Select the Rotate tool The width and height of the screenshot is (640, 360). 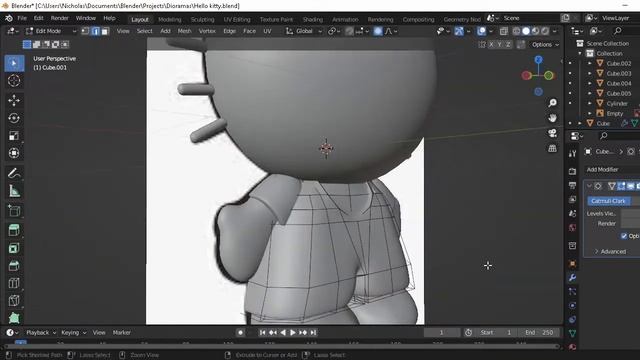14,118
